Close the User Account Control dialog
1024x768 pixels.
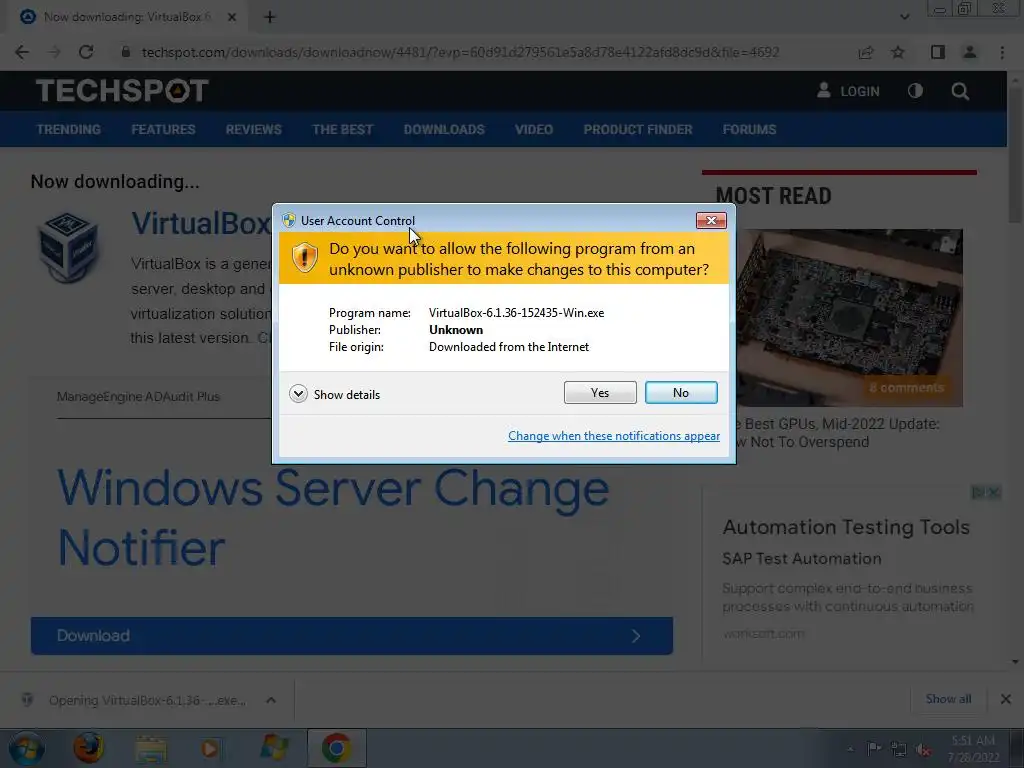tap(711, 221)
